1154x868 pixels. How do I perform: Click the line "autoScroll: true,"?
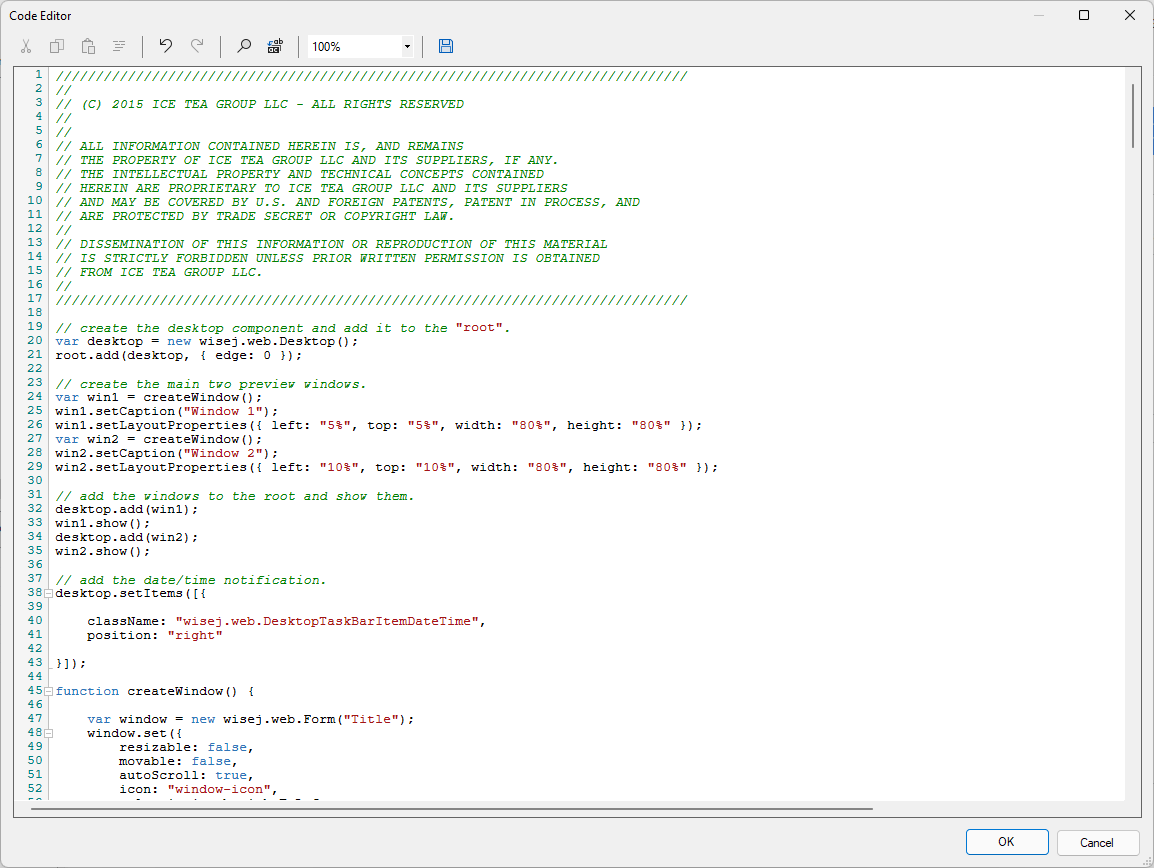[x=186, y=775]
